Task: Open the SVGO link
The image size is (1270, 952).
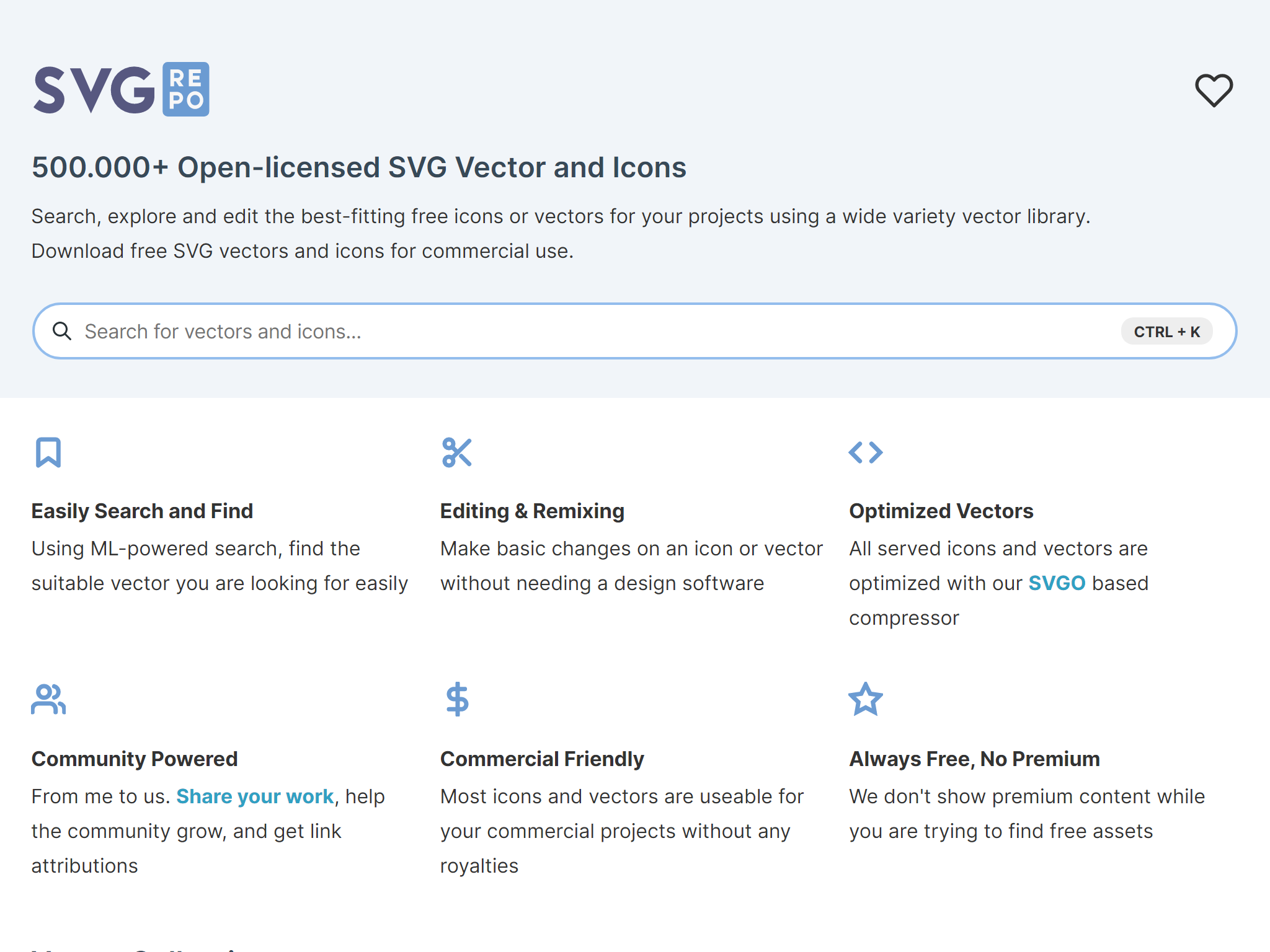Action: [1057, 583]
